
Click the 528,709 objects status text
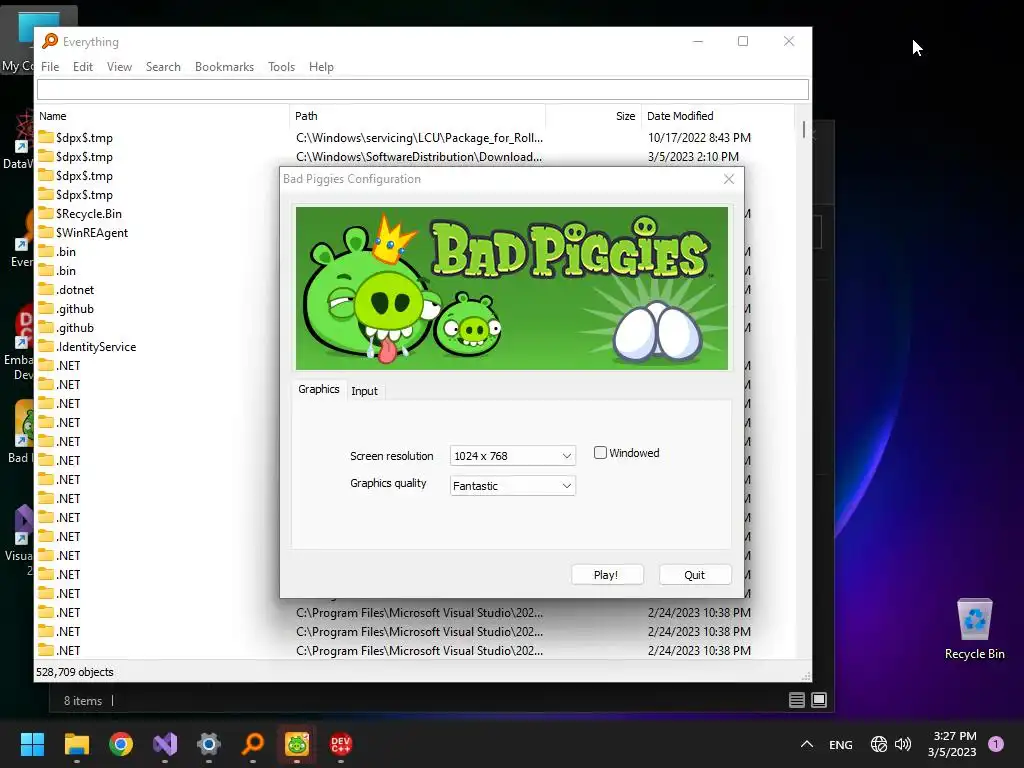(x=74, y=672)
